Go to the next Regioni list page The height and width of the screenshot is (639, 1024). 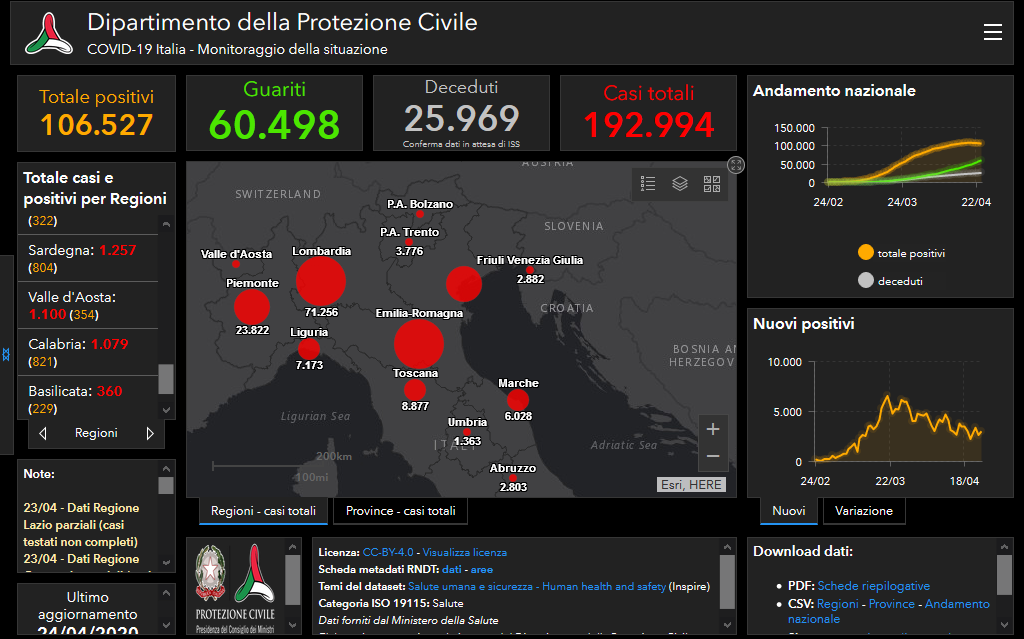pyautogui.click(x=150, y=434)
